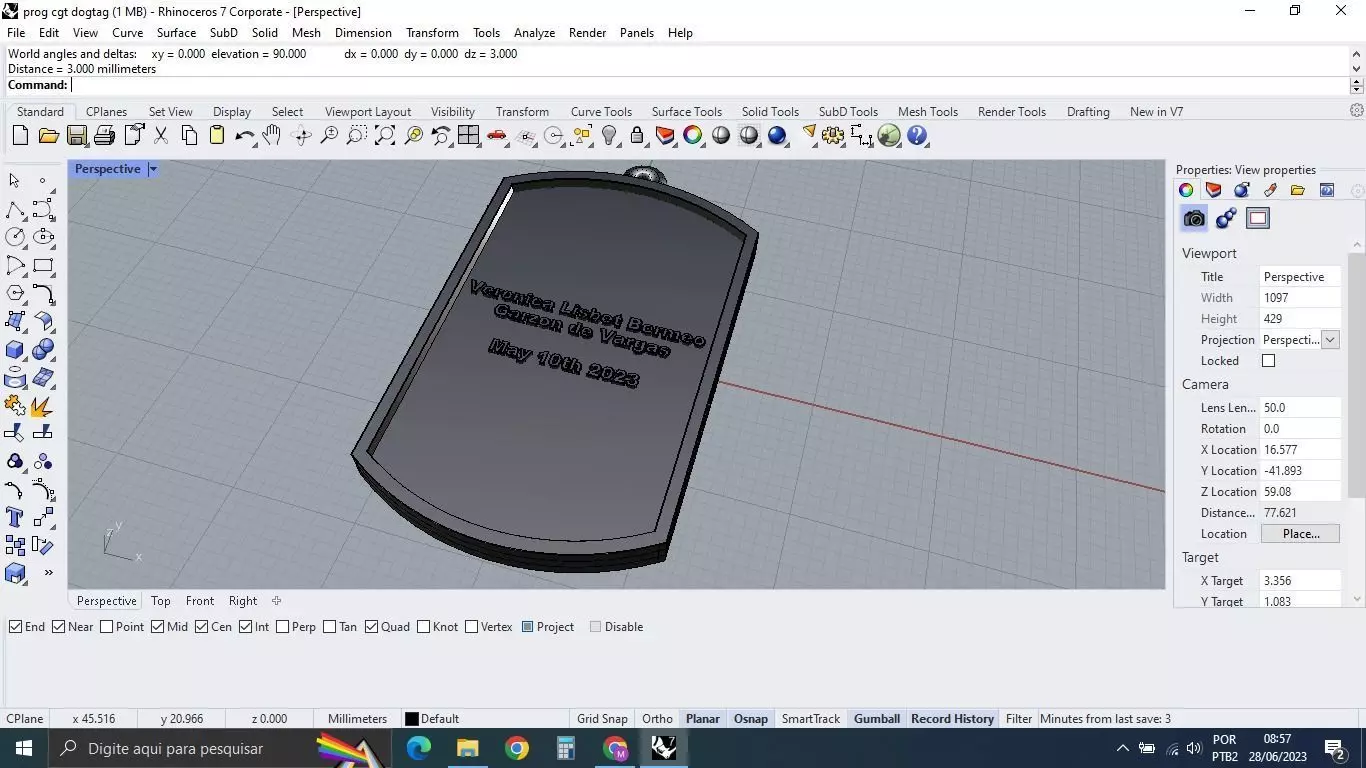Switch to the Solid Tools toolbar tab
The image size is (1366, 768).
(x=770, y=112)
